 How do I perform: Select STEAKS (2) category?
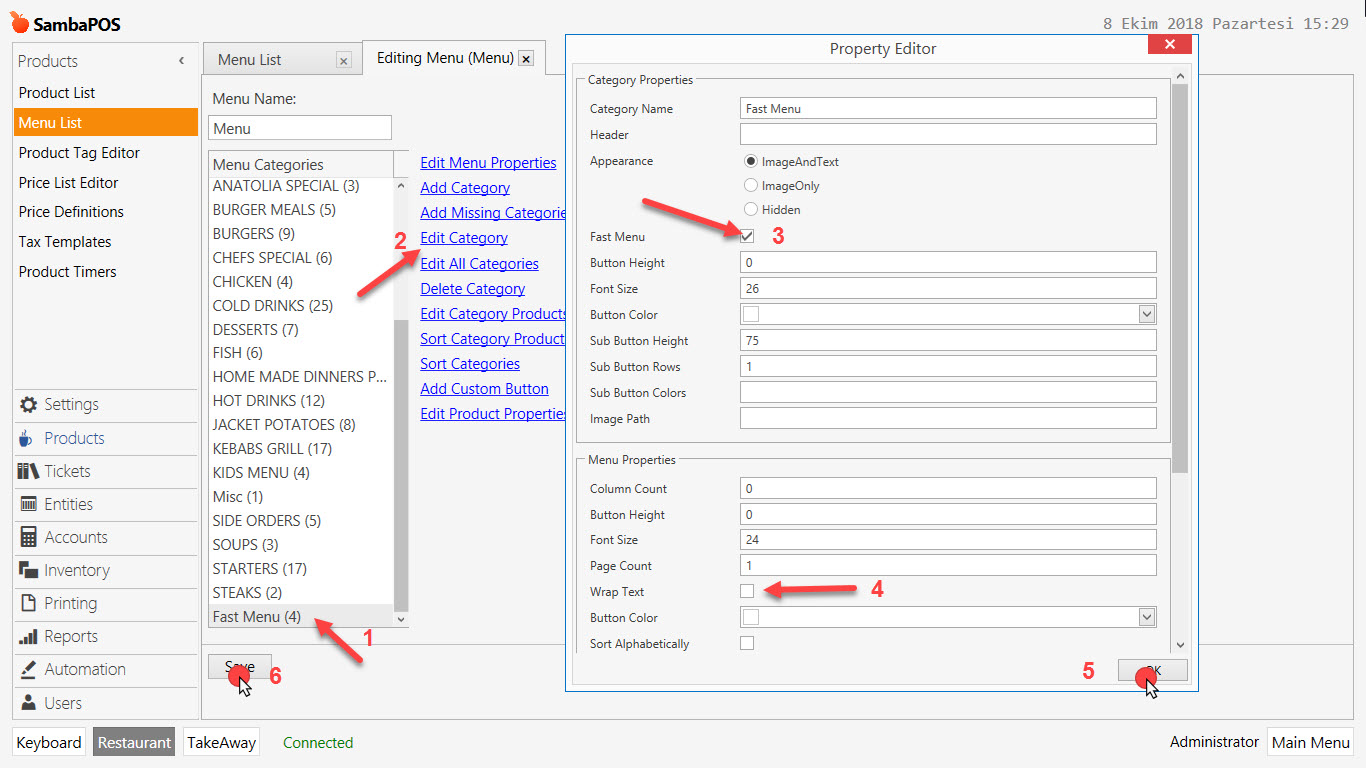click(x=302, y=593)
